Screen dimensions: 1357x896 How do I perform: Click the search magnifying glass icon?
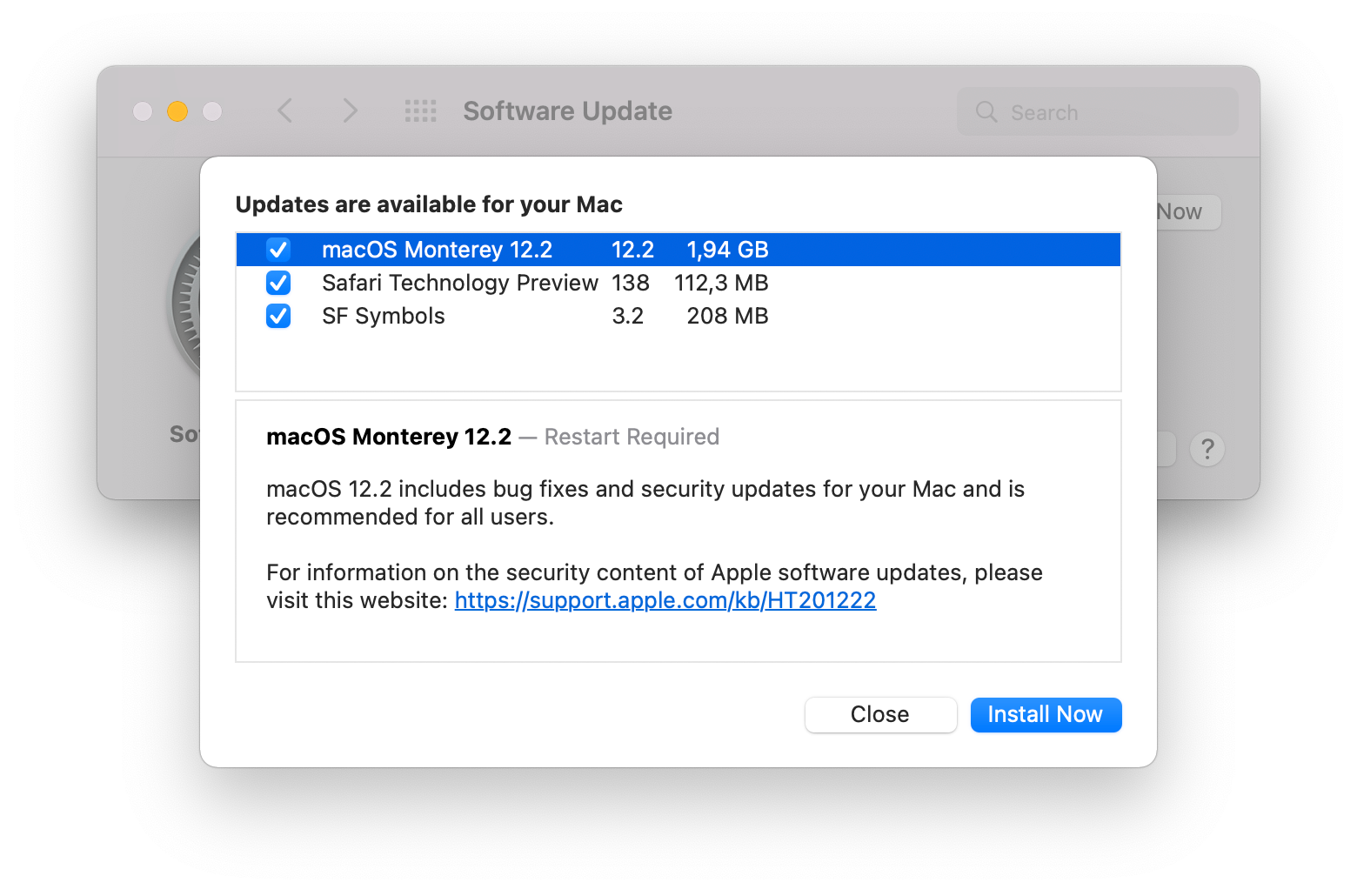click(986, 111)
